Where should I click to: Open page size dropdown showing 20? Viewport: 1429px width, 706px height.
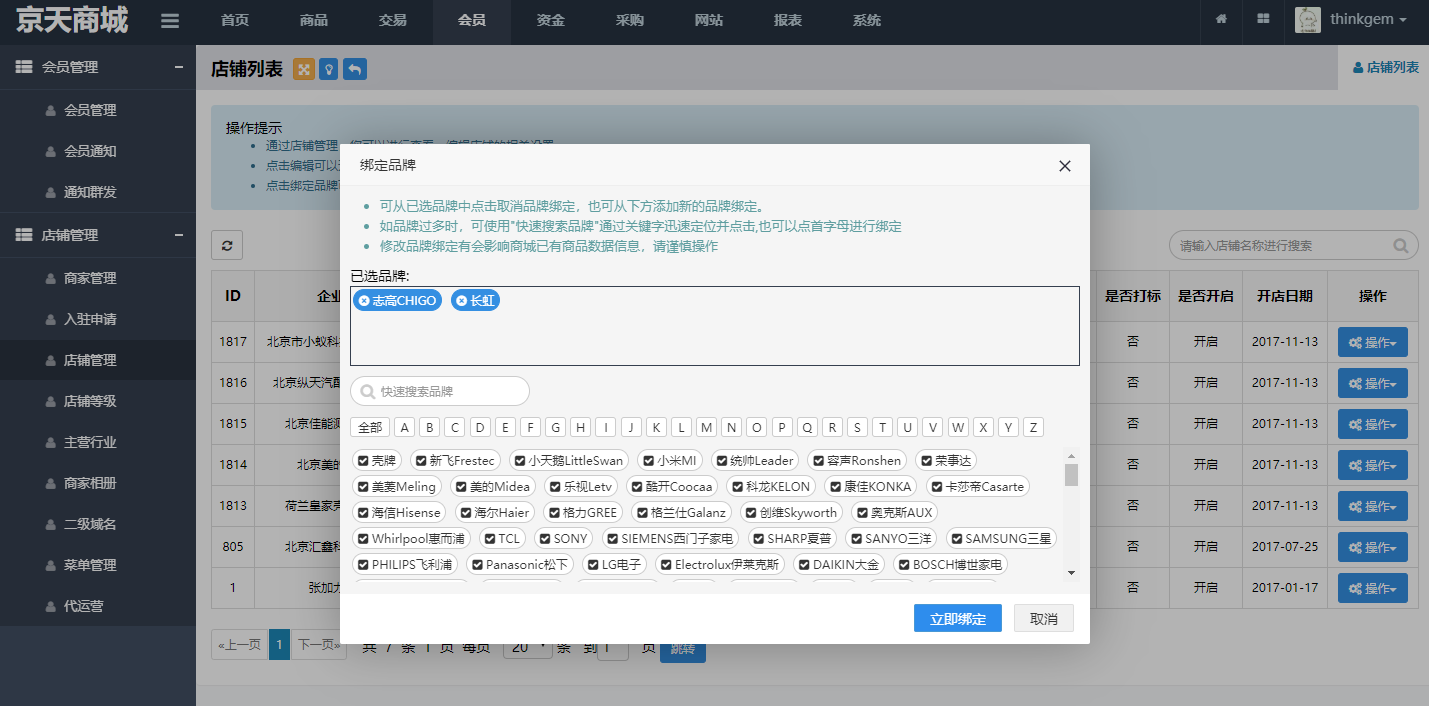tap(529, 647)
